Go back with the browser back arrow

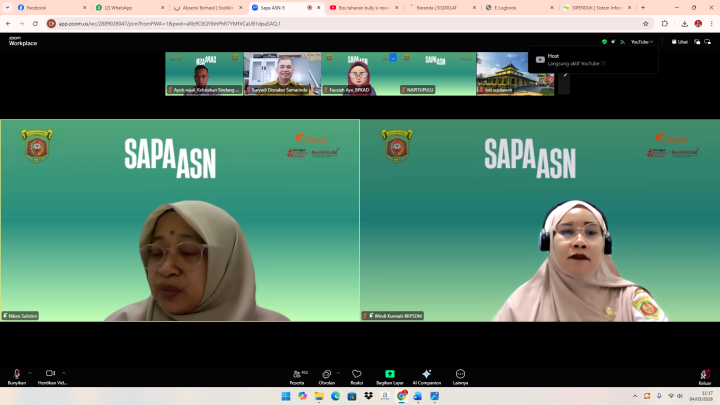8,23
